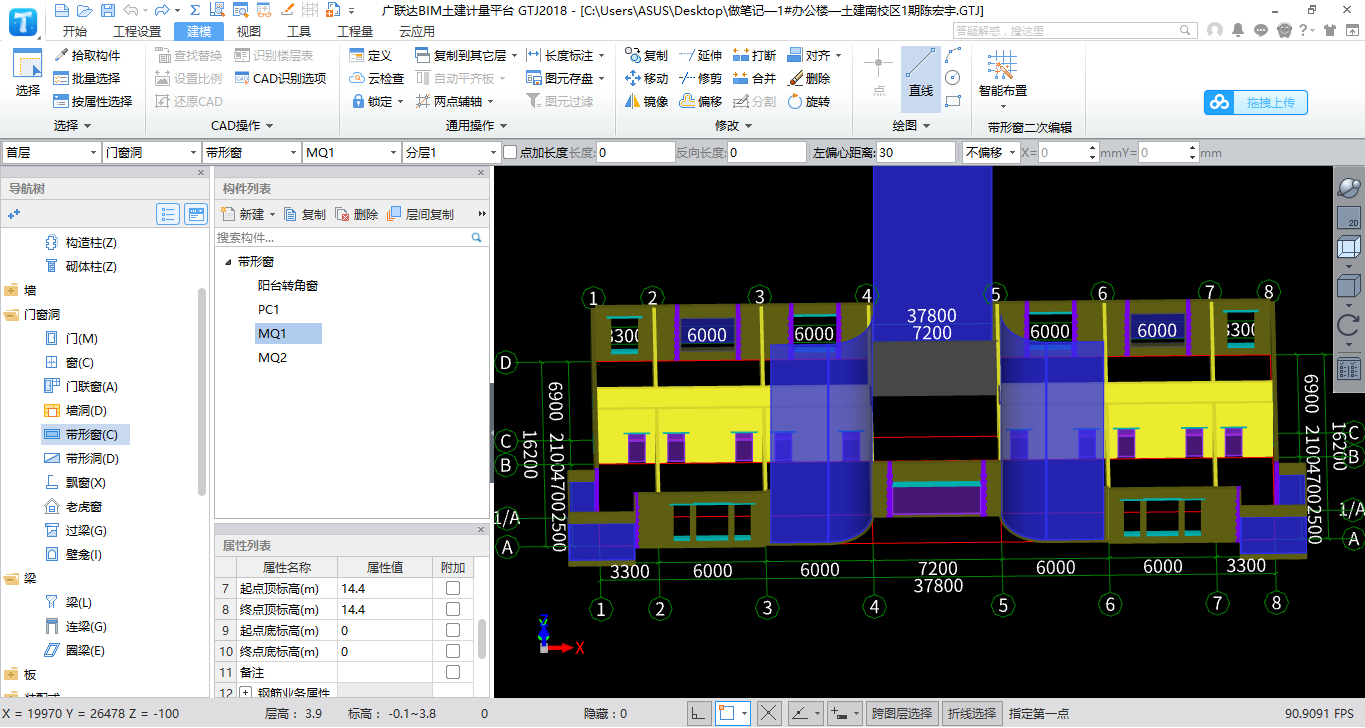Image resolution: width=1365 pixels, height=728 pixels.
Task: Click 复制到其它层 copy to other floors
Action: click(466, 55)
